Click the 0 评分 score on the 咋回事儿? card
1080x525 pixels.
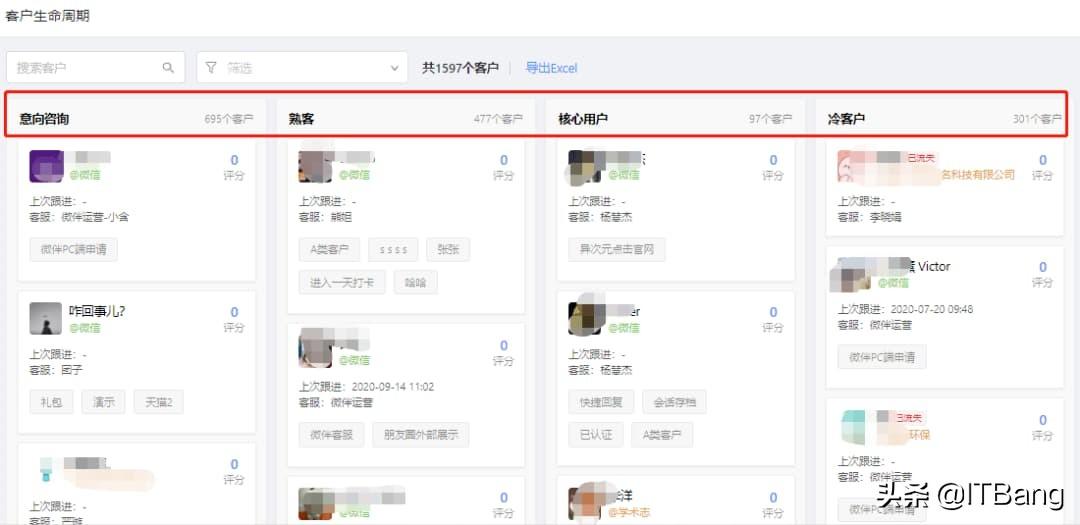coord(234,319)
